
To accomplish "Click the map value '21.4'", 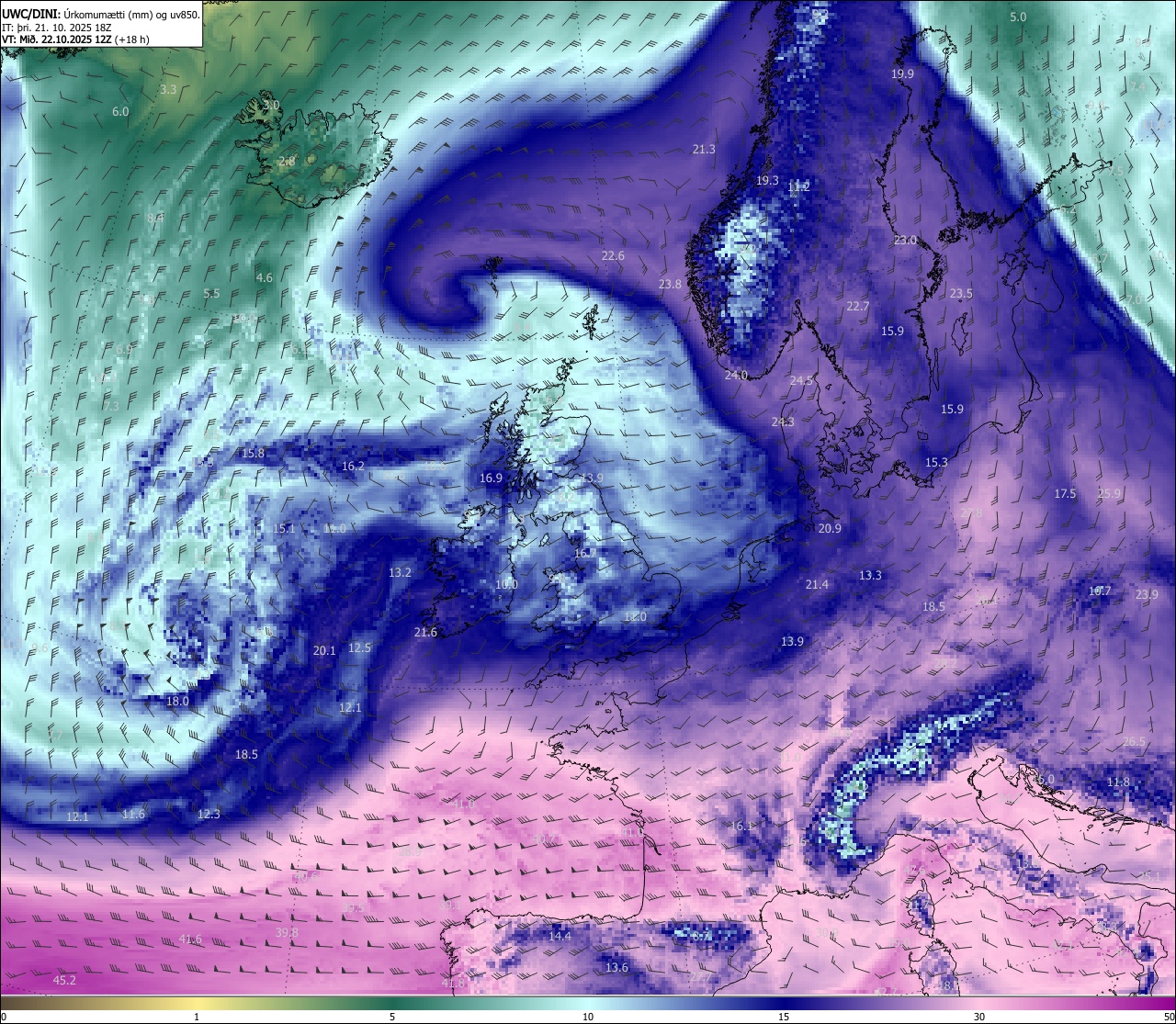I will pos(817,584).
